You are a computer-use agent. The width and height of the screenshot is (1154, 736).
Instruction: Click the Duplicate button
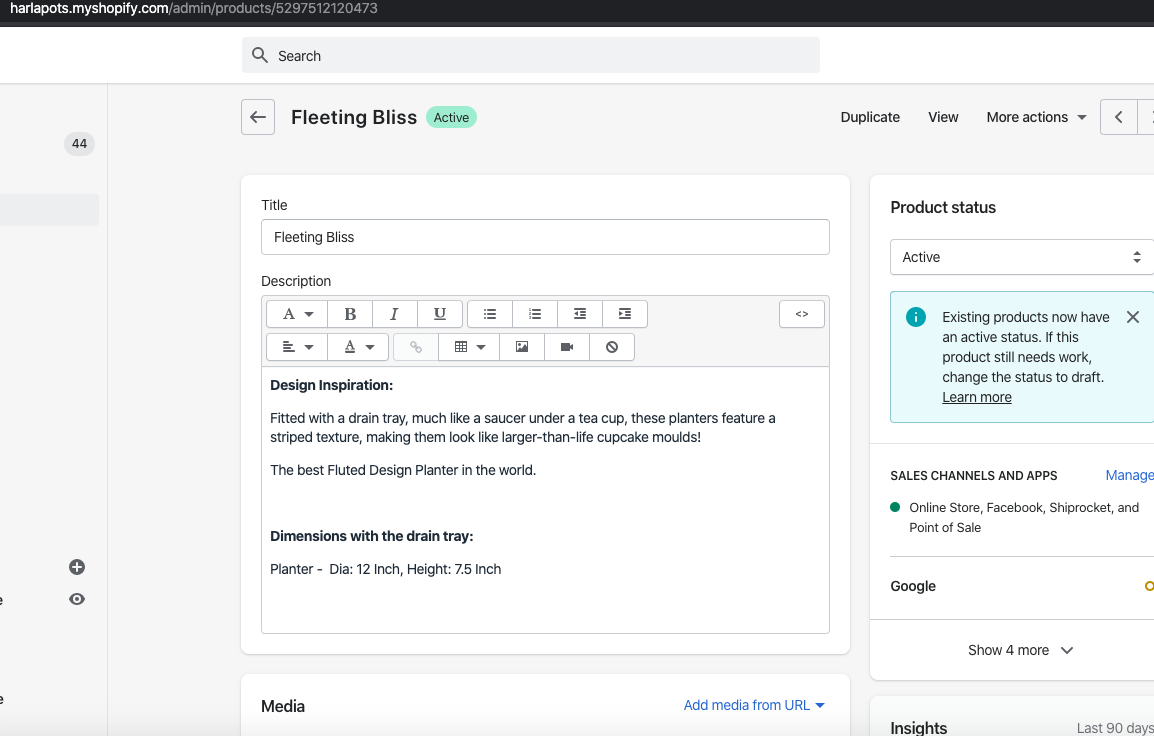[869, 117]
